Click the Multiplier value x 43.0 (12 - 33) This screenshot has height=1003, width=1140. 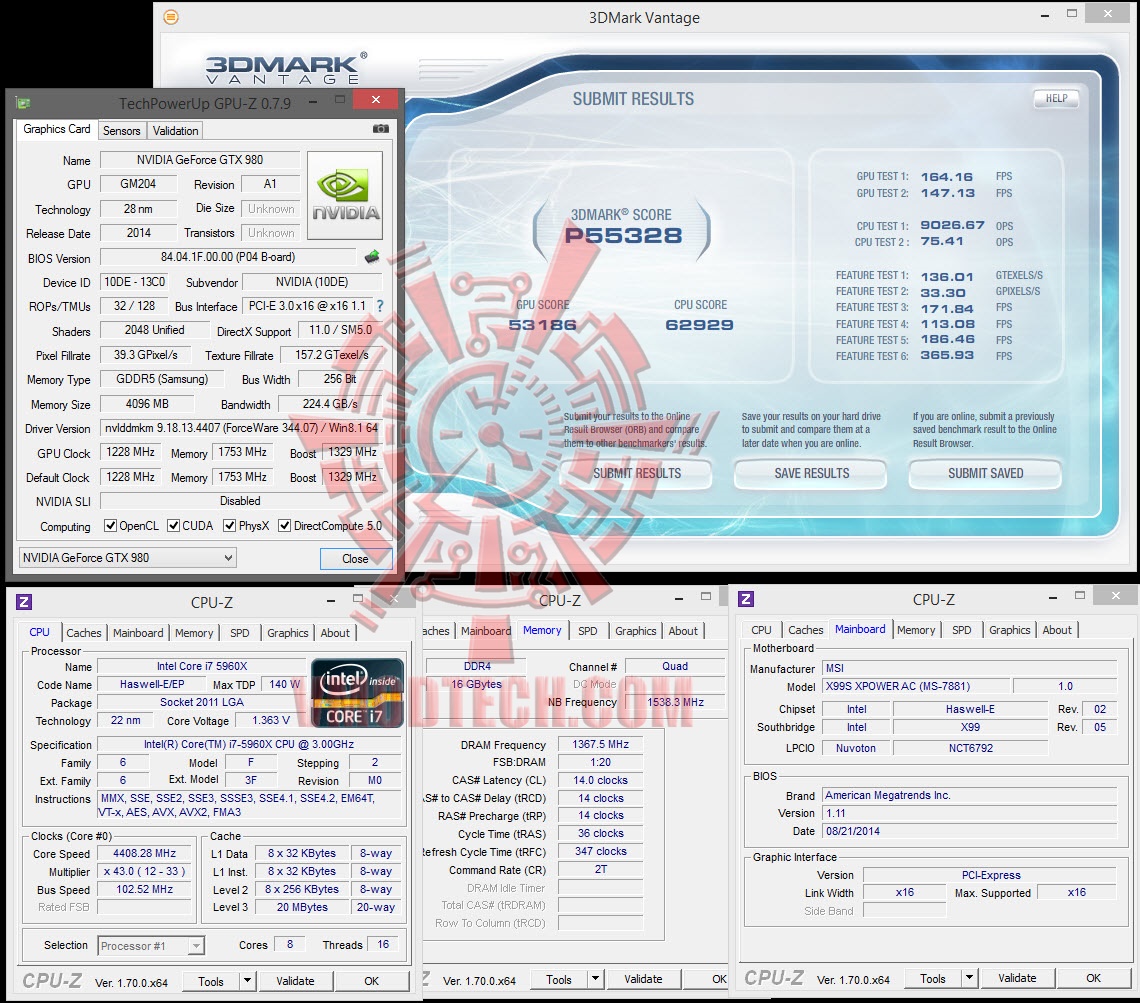(x=145, y=871)
